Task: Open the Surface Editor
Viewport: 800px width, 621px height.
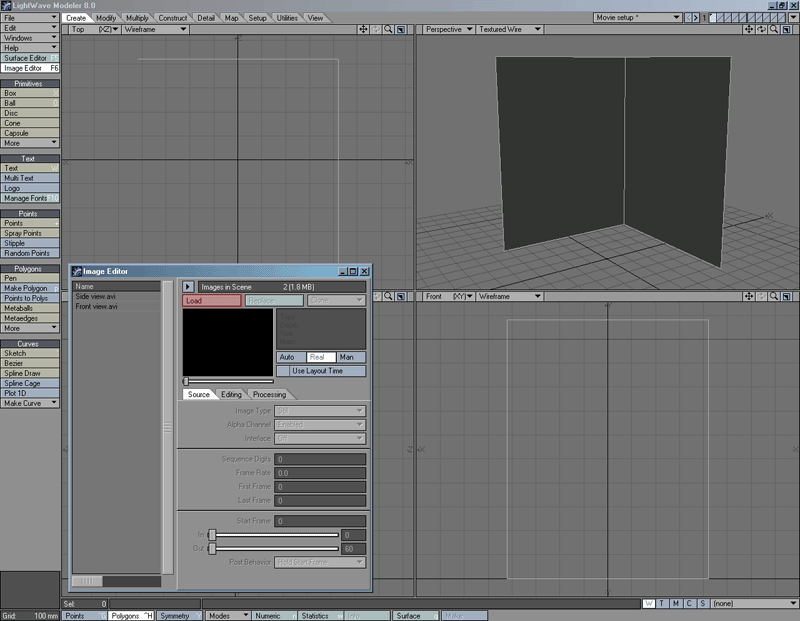Action: pyautogui.click(x=27, y=57)
